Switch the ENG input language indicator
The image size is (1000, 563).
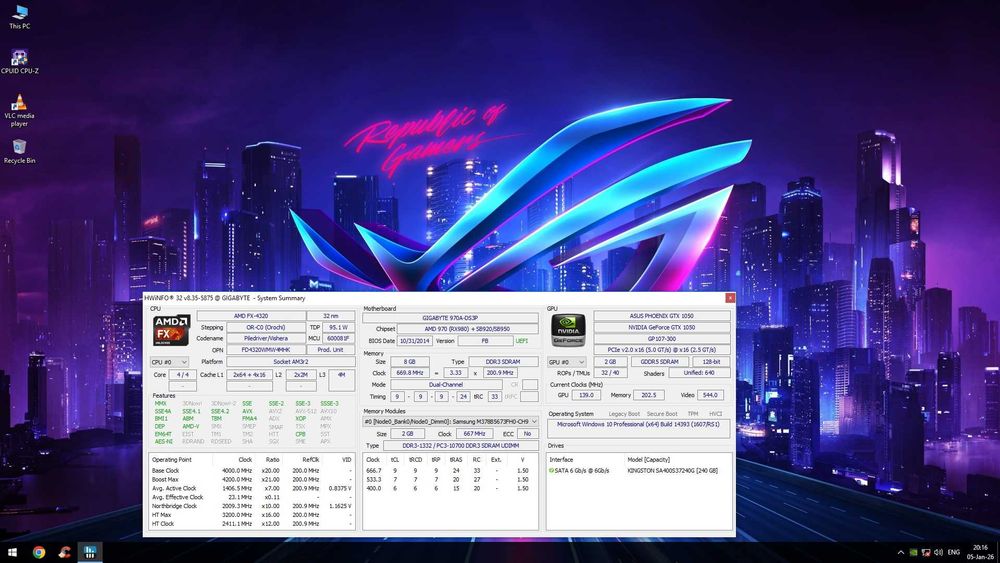954,552
